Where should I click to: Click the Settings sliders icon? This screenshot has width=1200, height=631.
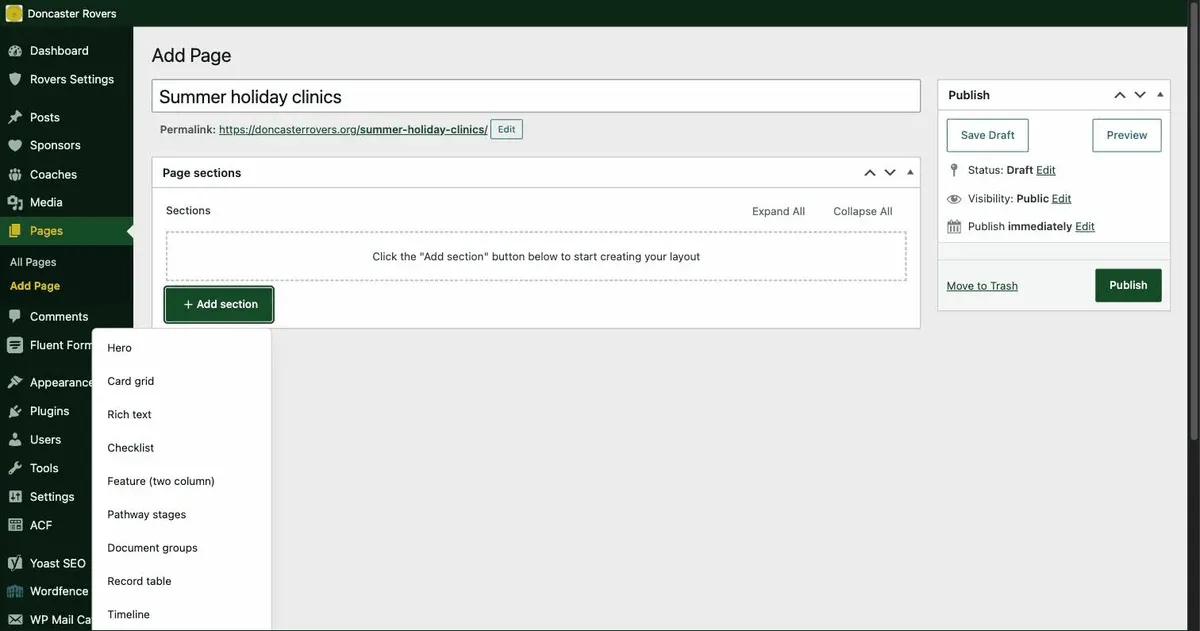(x=15, y=496)
